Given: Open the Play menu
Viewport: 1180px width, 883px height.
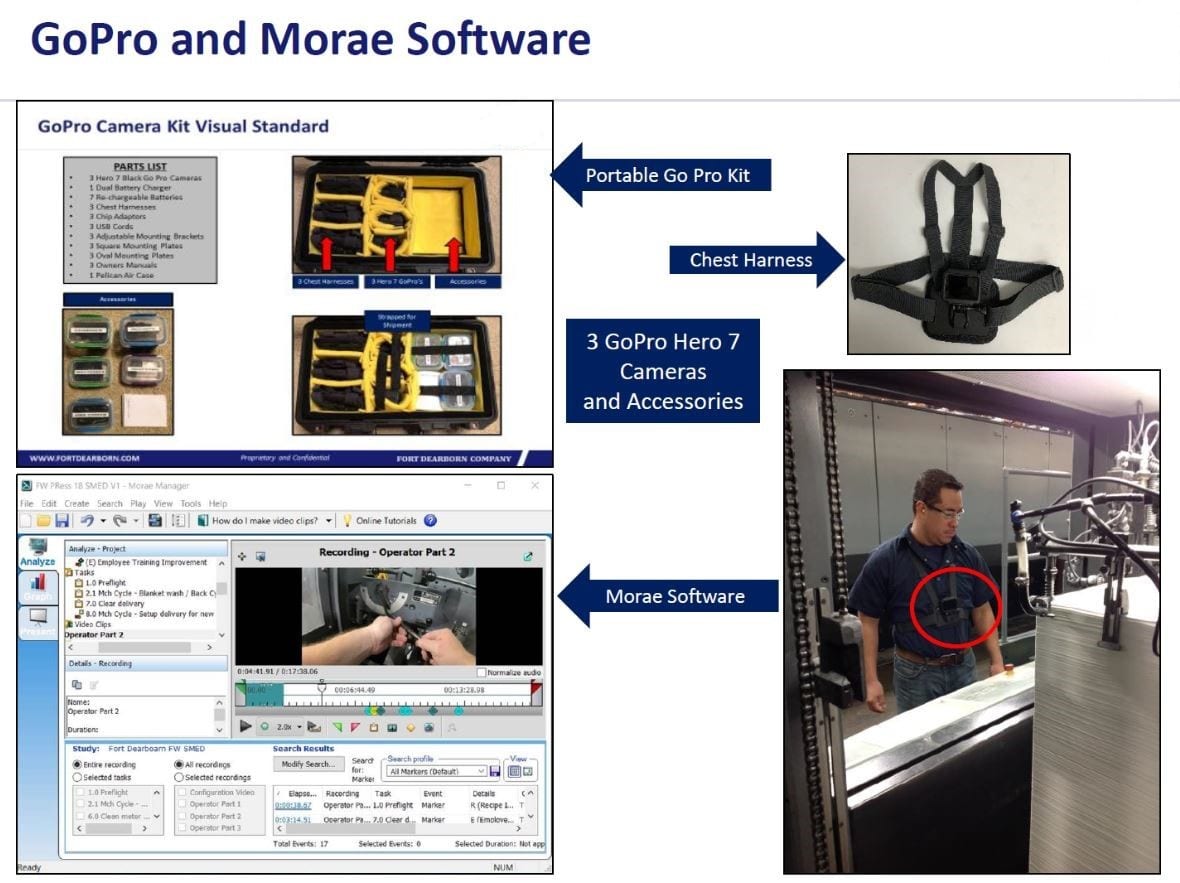Looking at the screenshot, I should pyautogui.click(x=138, y=504).
